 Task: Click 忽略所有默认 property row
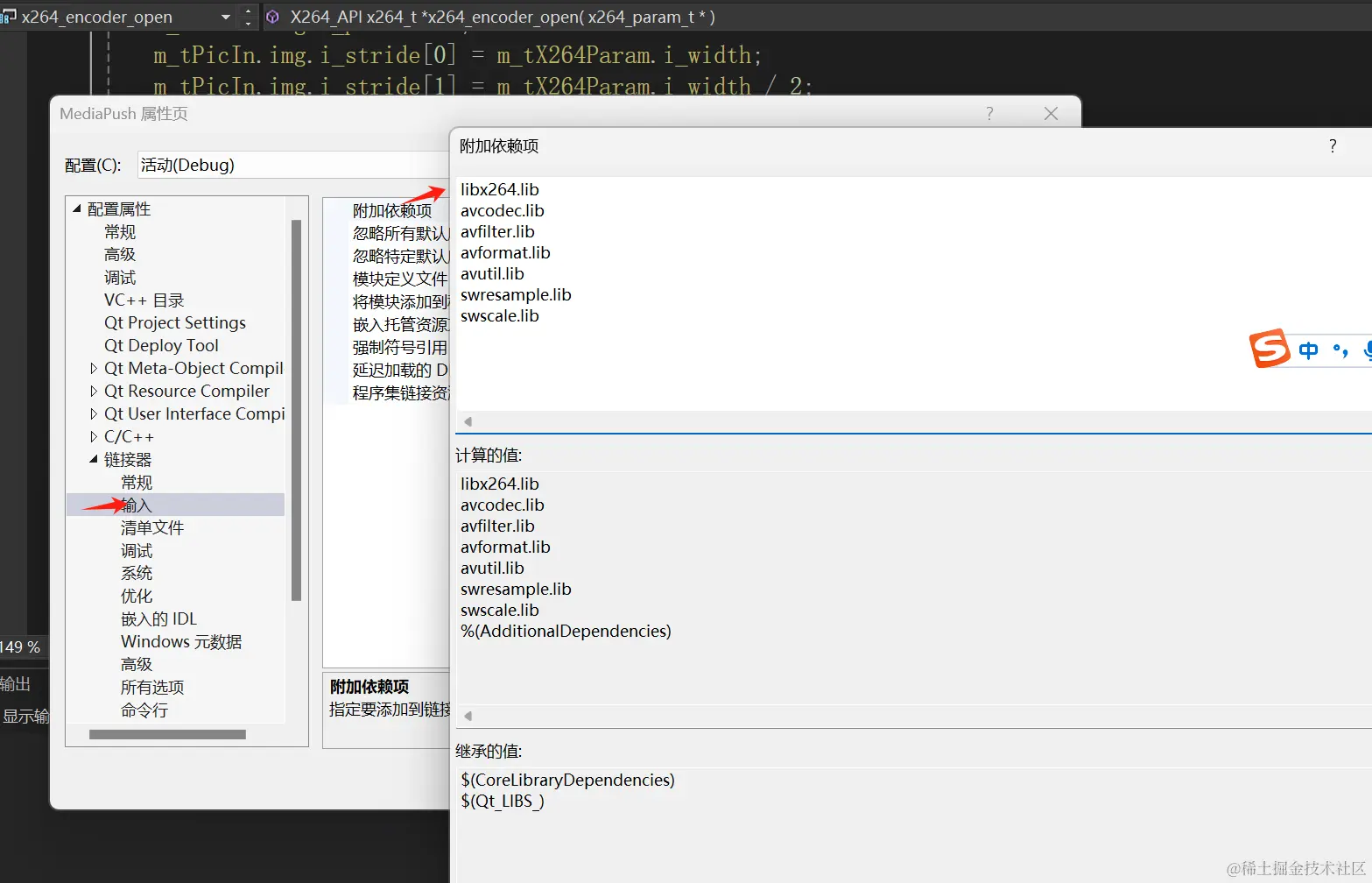400,234
